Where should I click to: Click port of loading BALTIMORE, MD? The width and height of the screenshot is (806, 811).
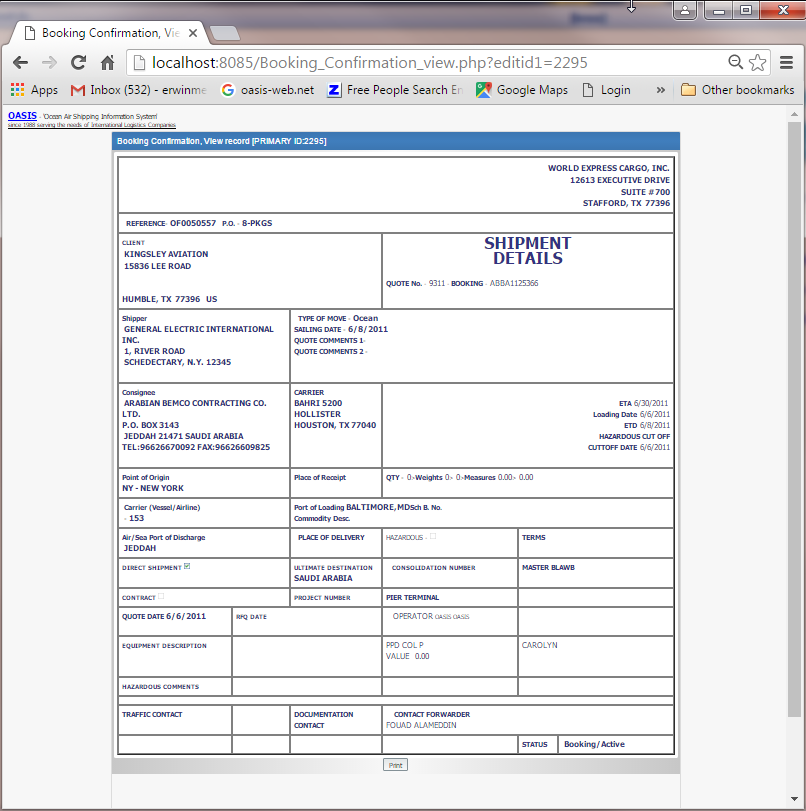(x=378, y=507)
